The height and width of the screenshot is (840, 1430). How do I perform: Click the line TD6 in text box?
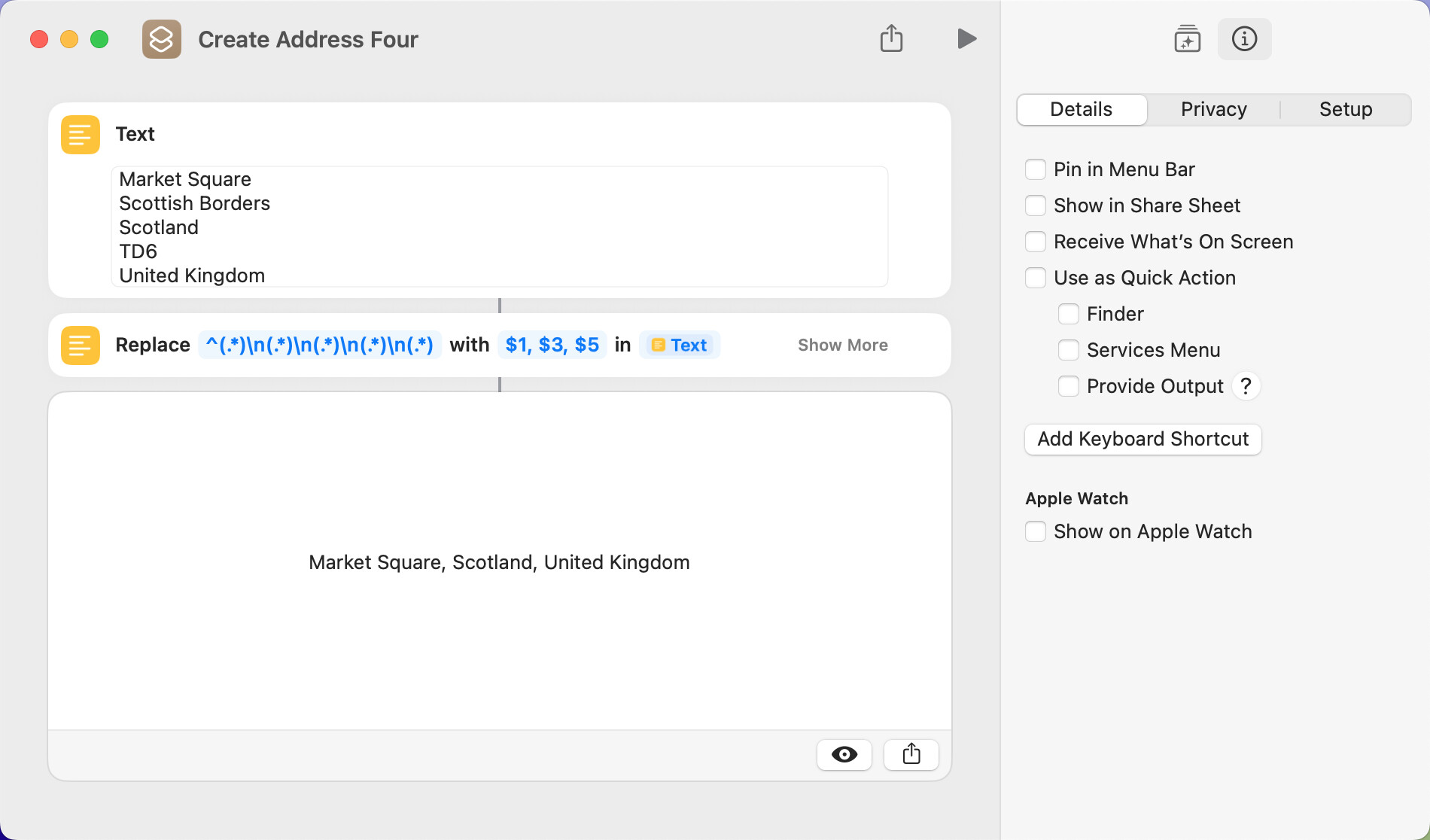tap(138, 251)
